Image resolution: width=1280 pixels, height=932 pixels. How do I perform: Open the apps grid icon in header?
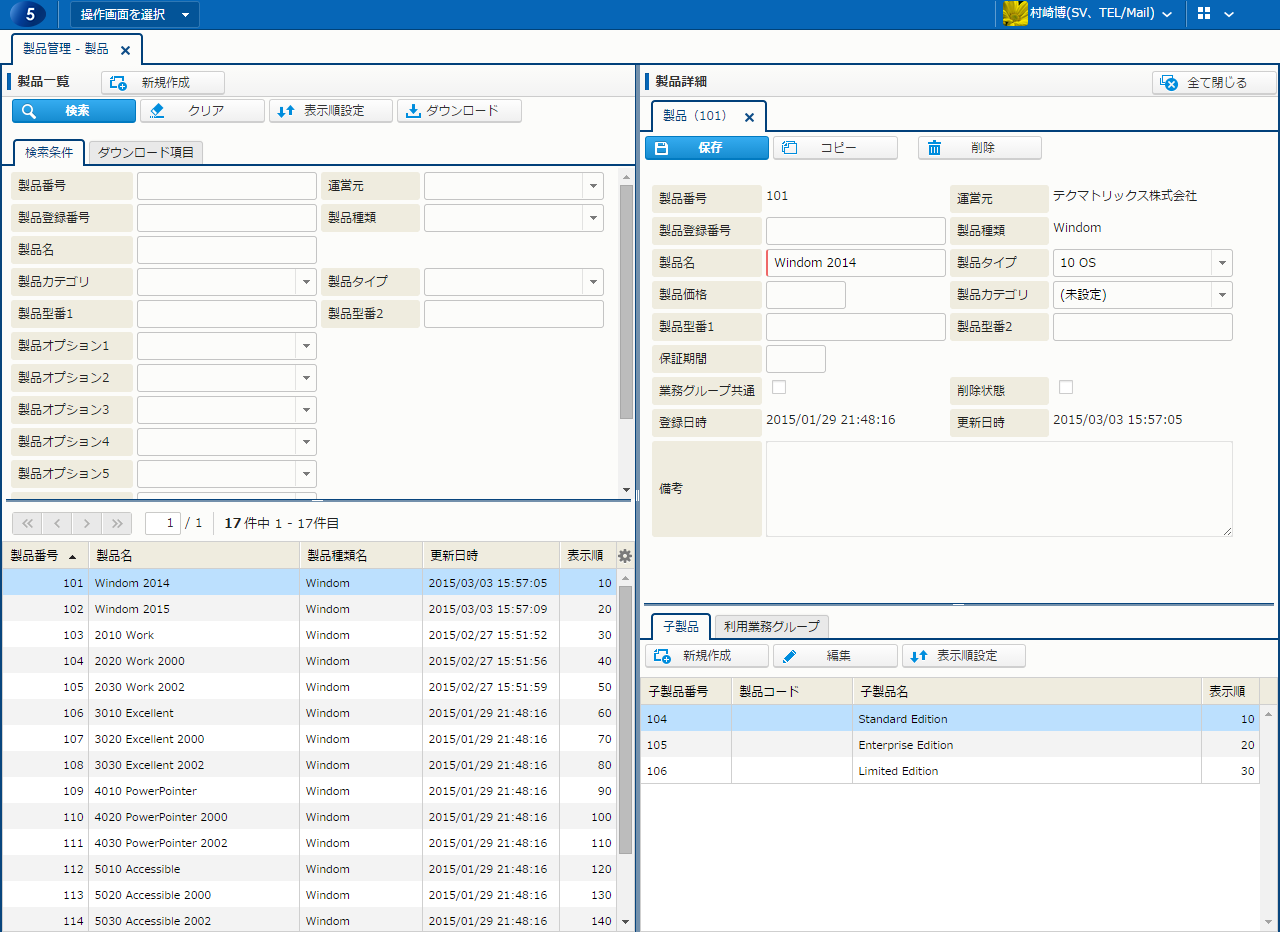pos(1204,14)
